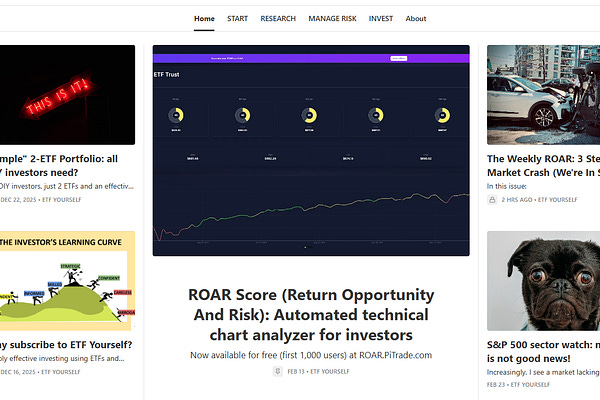Click the 'effective investing using ETFs' excerpt
Image resolution: width=600 pixels, height=400 pixels.
62,359
